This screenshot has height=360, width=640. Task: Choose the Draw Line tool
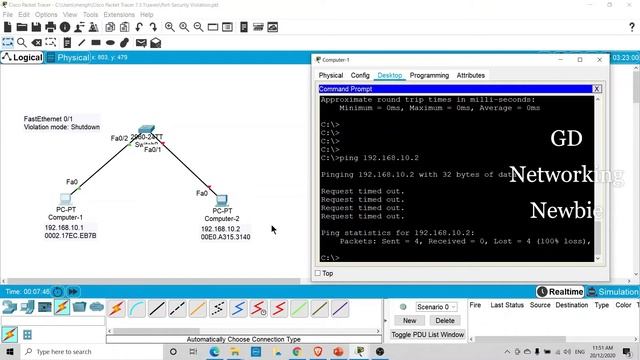pyautogui.click(x=82, y=42)
